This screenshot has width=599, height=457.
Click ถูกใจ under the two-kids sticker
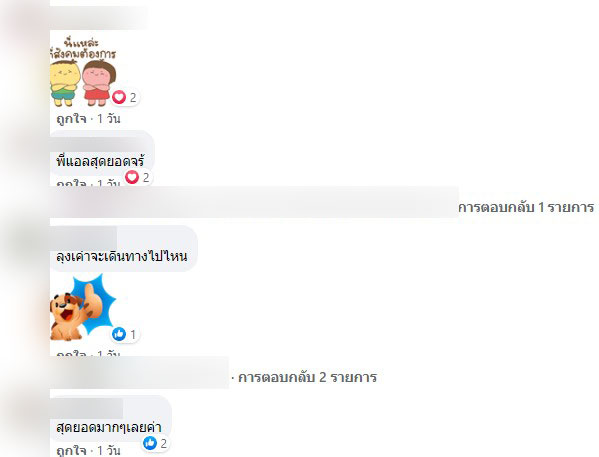(x=71, y=119)
